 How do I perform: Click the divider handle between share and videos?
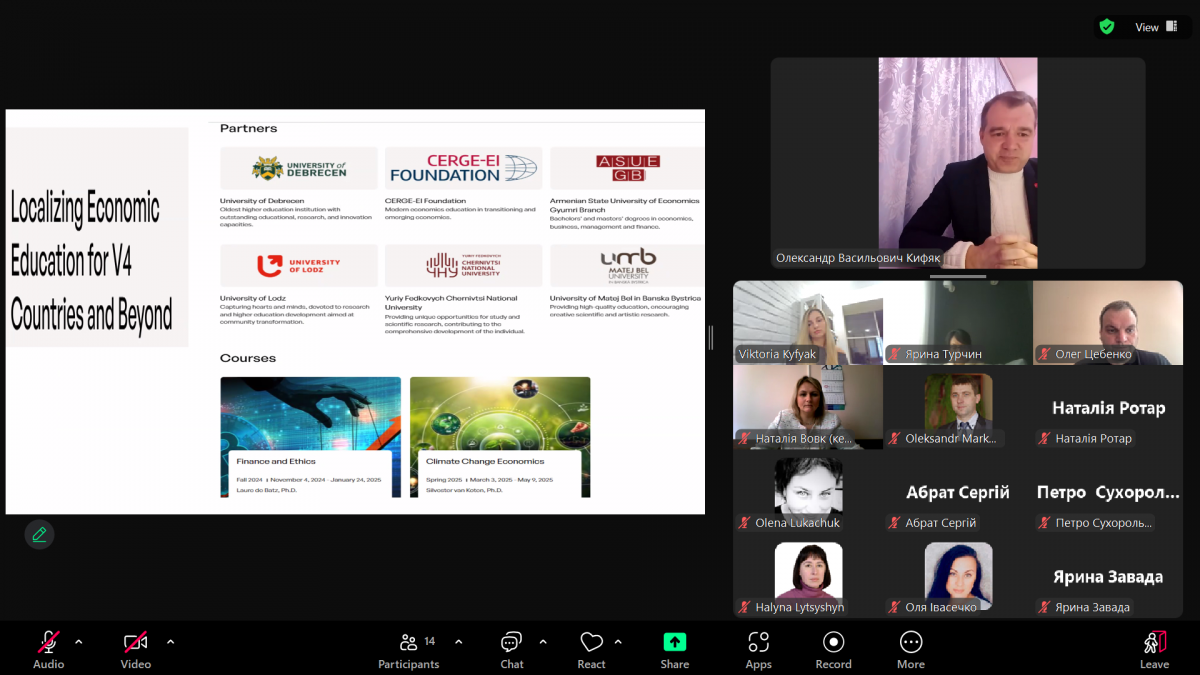pos(712,337)
